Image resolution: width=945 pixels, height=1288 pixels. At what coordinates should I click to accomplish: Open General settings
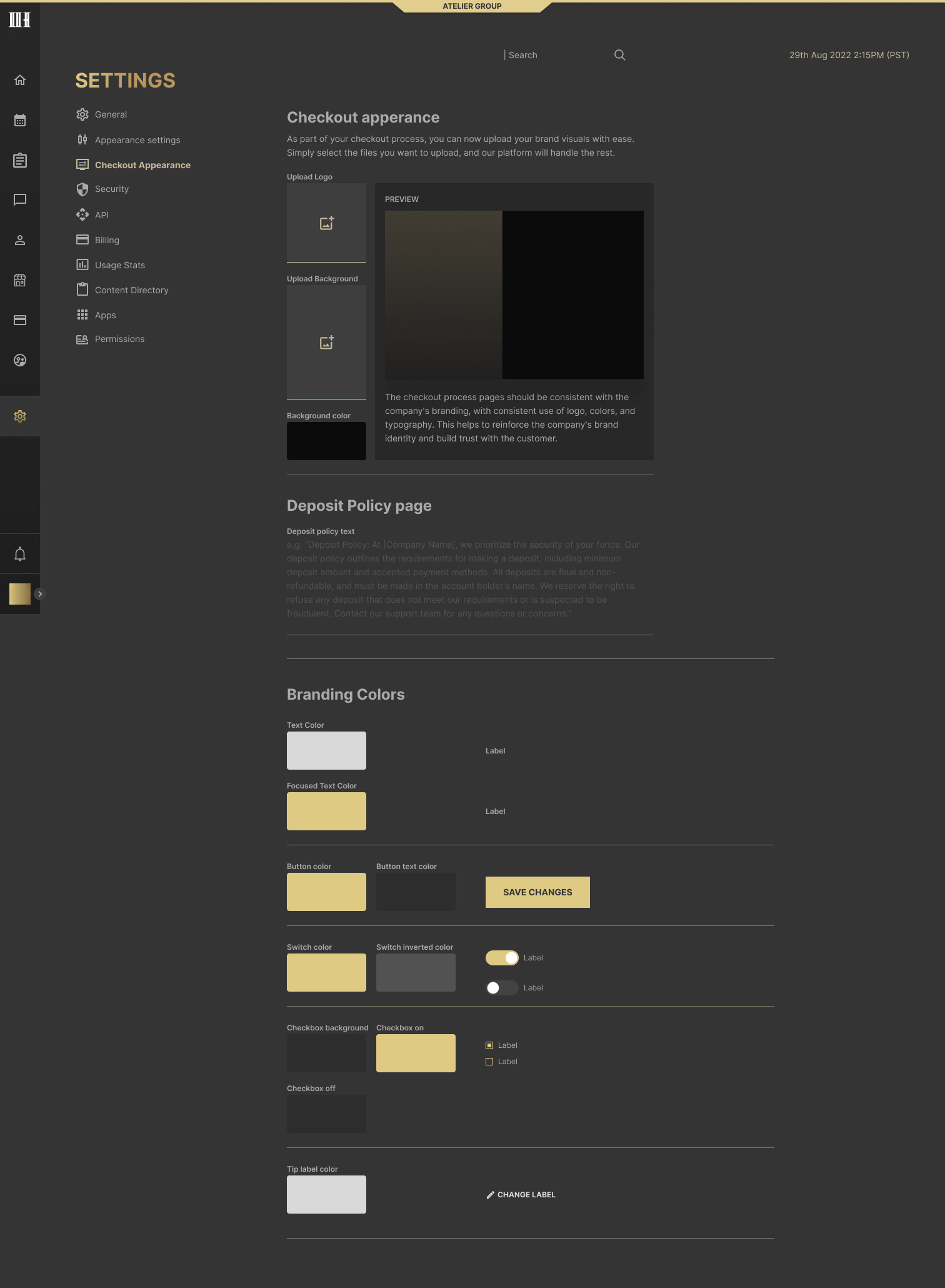(x=102, y=114)
